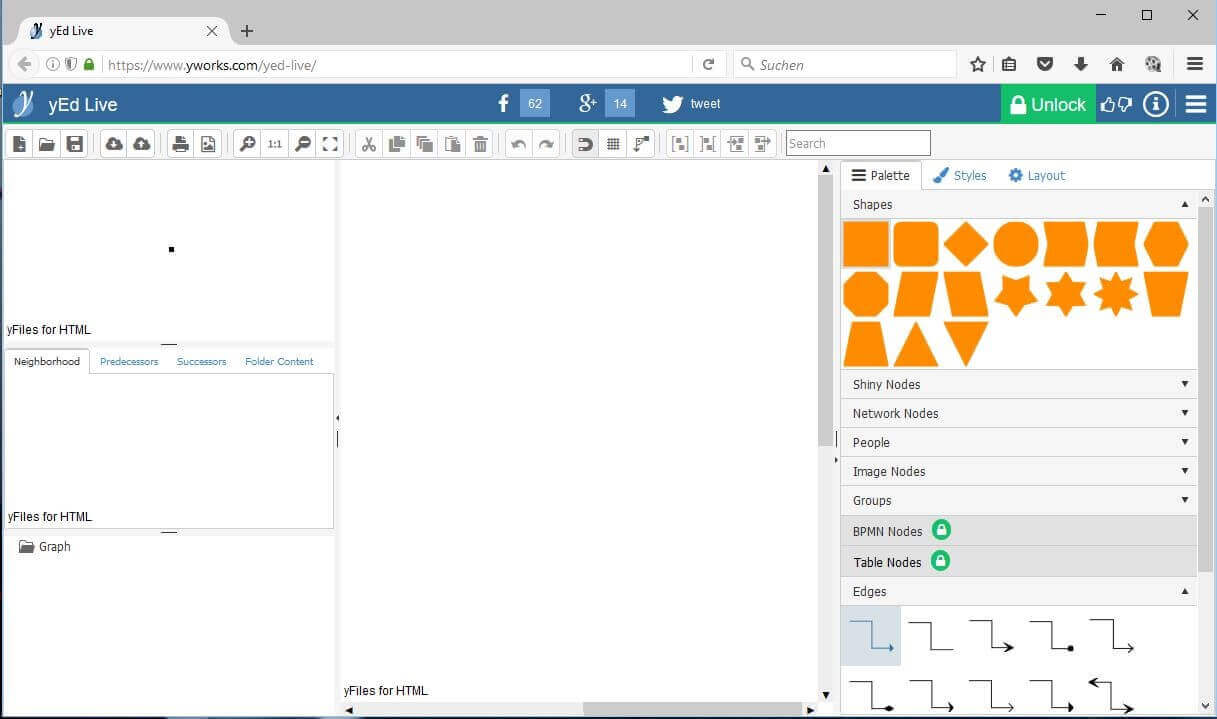The height and width of the screenshot is (719, 1217).
Task: Click the Save diagram floppy icon
Action: tap(74, 144)
